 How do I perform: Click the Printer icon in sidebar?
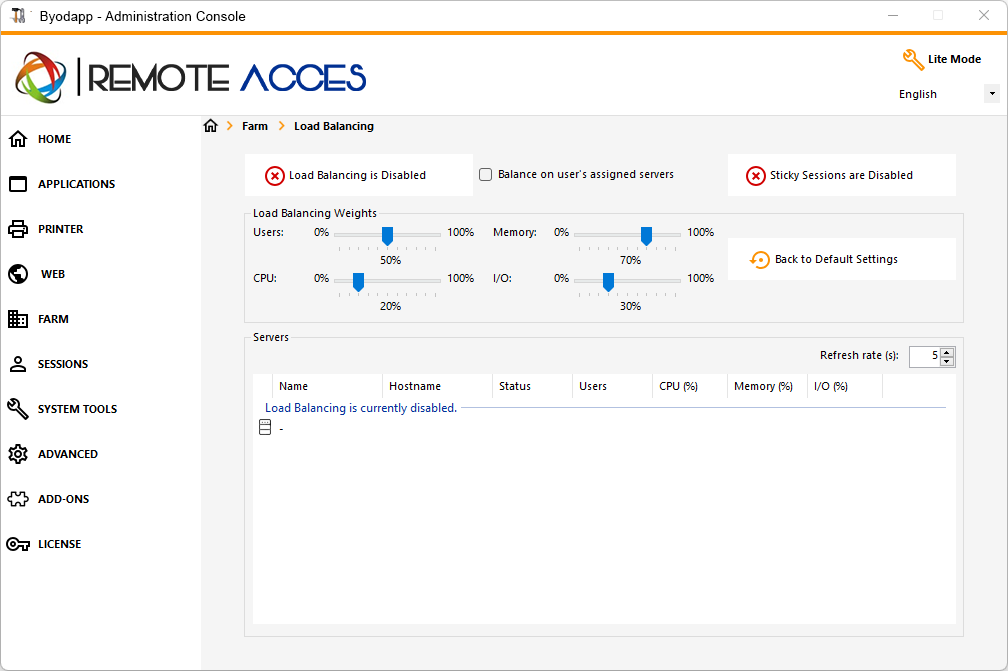click(x=18, y=229)
